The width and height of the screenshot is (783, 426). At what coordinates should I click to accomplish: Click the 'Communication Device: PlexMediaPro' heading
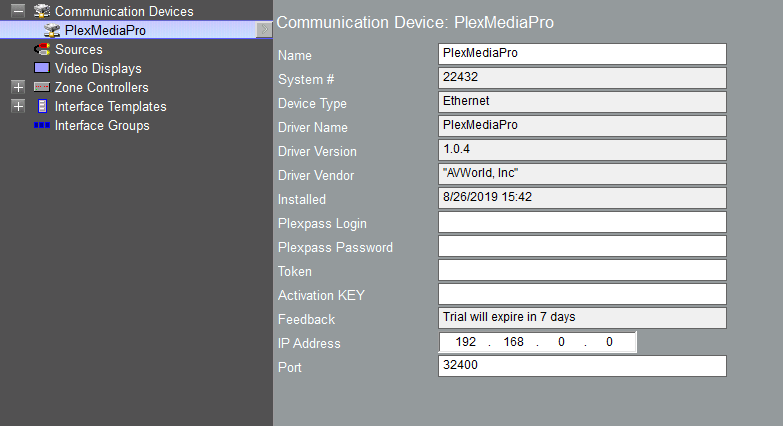pos(415,22)
